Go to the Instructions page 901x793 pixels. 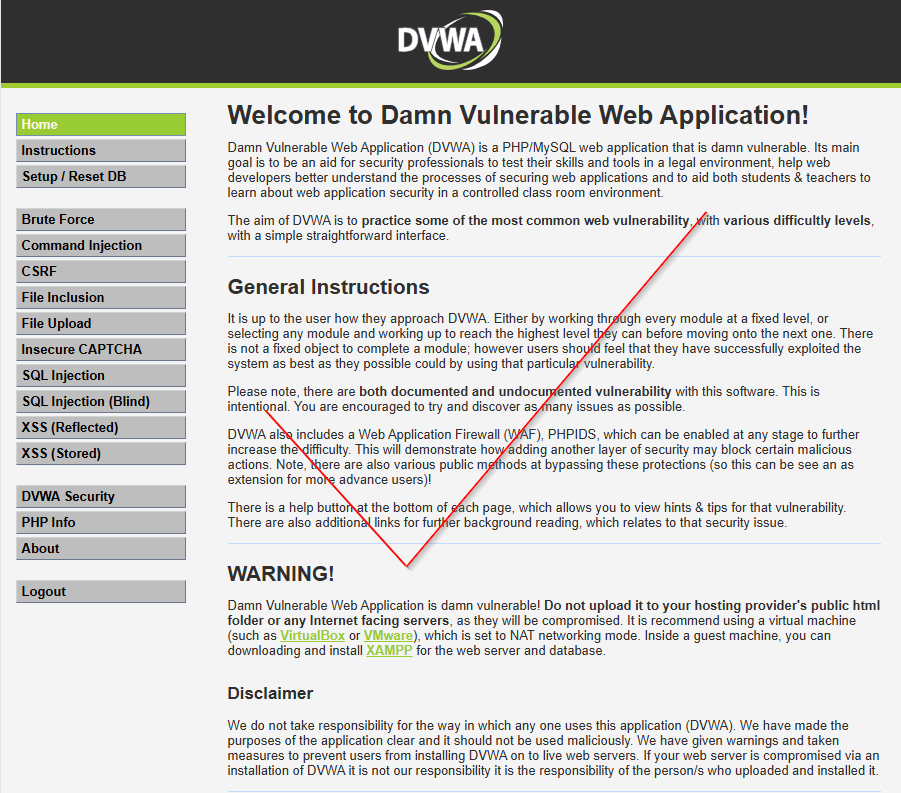pyautogui.click(x=101, y=151)
